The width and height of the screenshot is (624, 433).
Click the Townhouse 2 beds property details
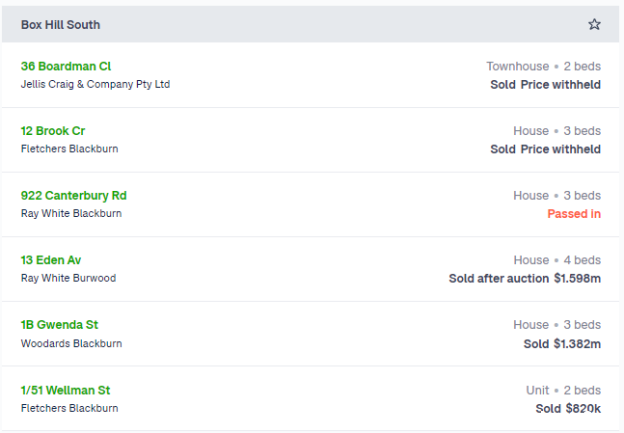(544, 66)
